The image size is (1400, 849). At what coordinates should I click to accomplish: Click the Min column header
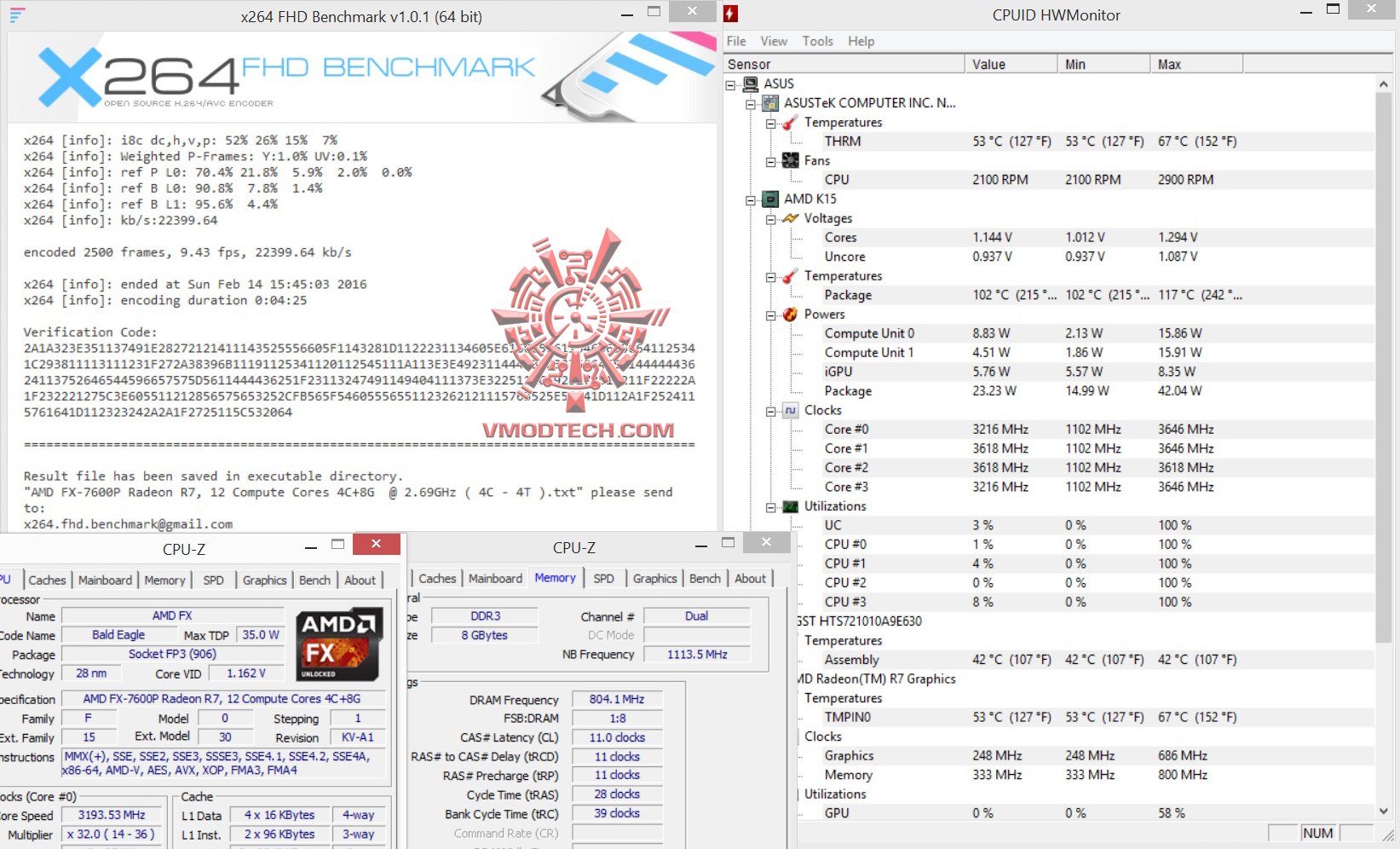pos(1103,64)
